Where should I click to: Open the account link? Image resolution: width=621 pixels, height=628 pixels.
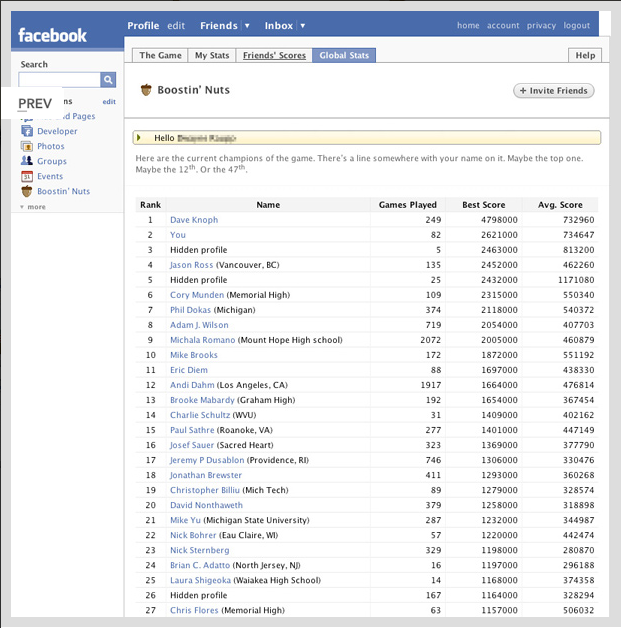(x=503, y=25)
